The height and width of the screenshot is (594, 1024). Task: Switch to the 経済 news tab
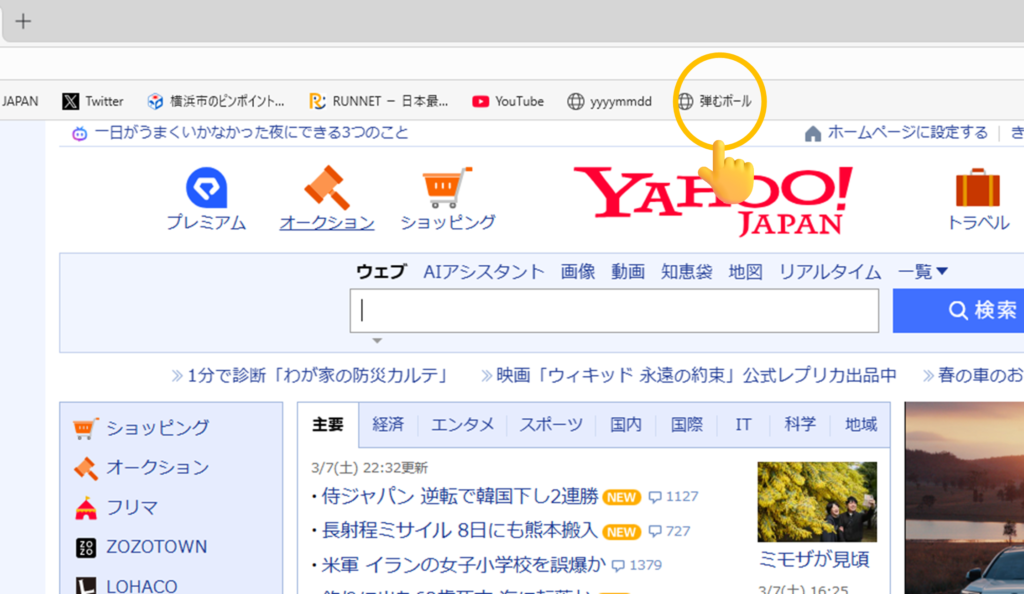pos(388,425)
